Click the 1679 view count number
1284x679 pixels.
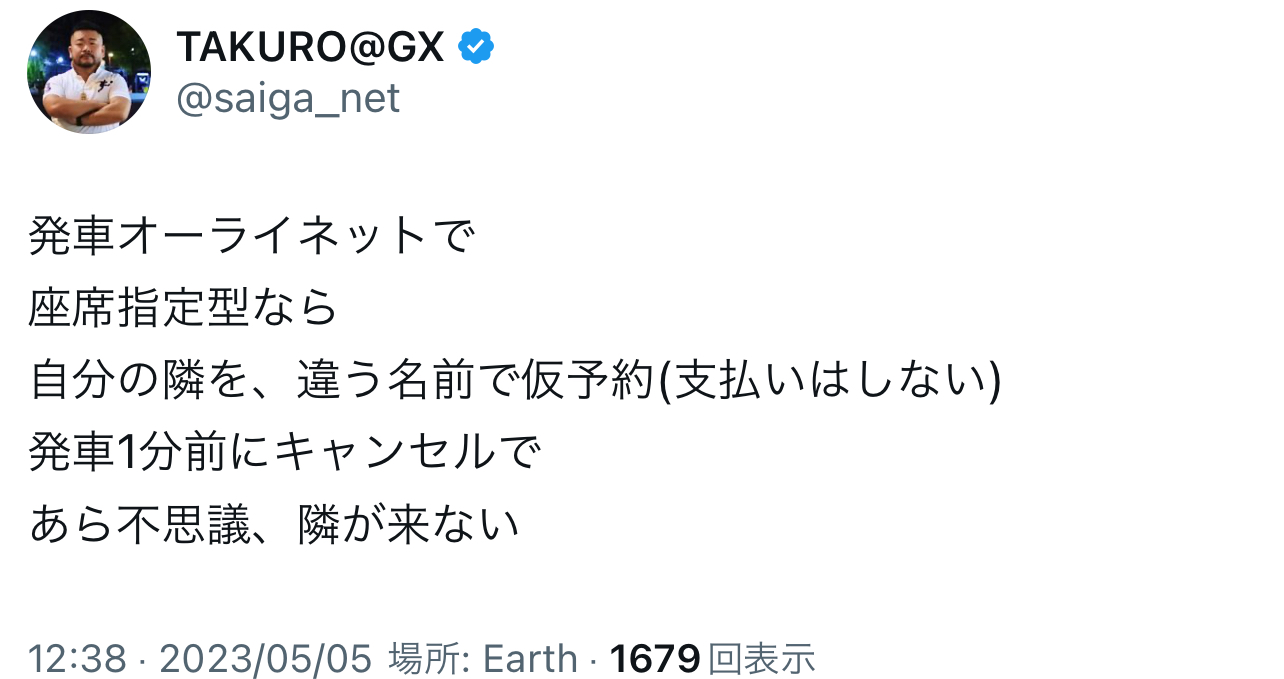click(x=654, y=658)
